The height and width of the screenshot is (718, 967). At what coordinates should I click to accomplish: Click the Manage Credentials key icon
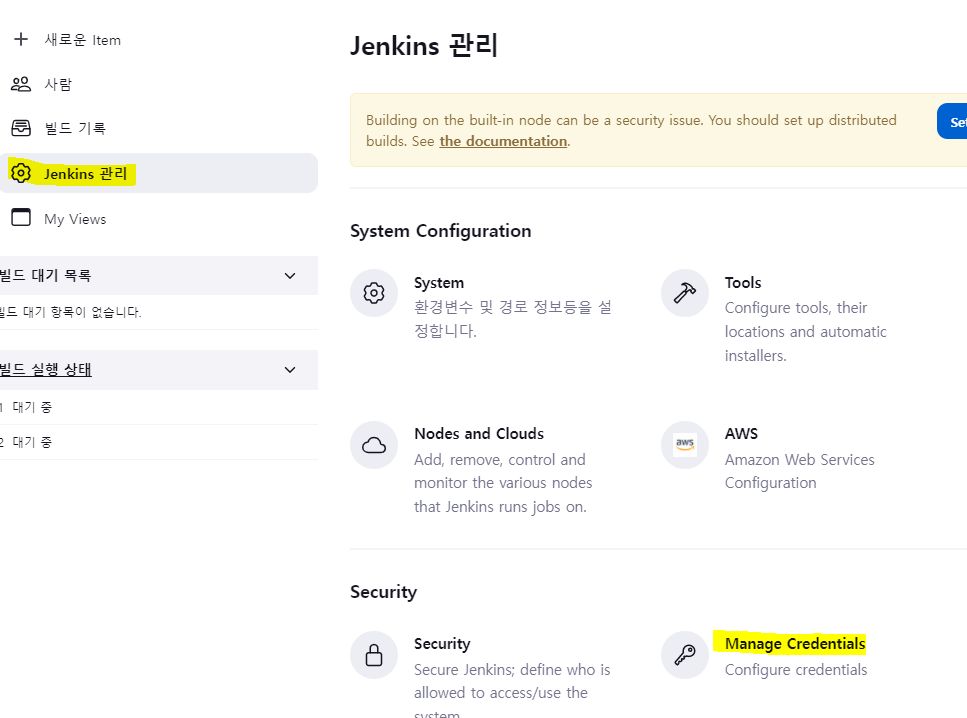click(685, 654)
